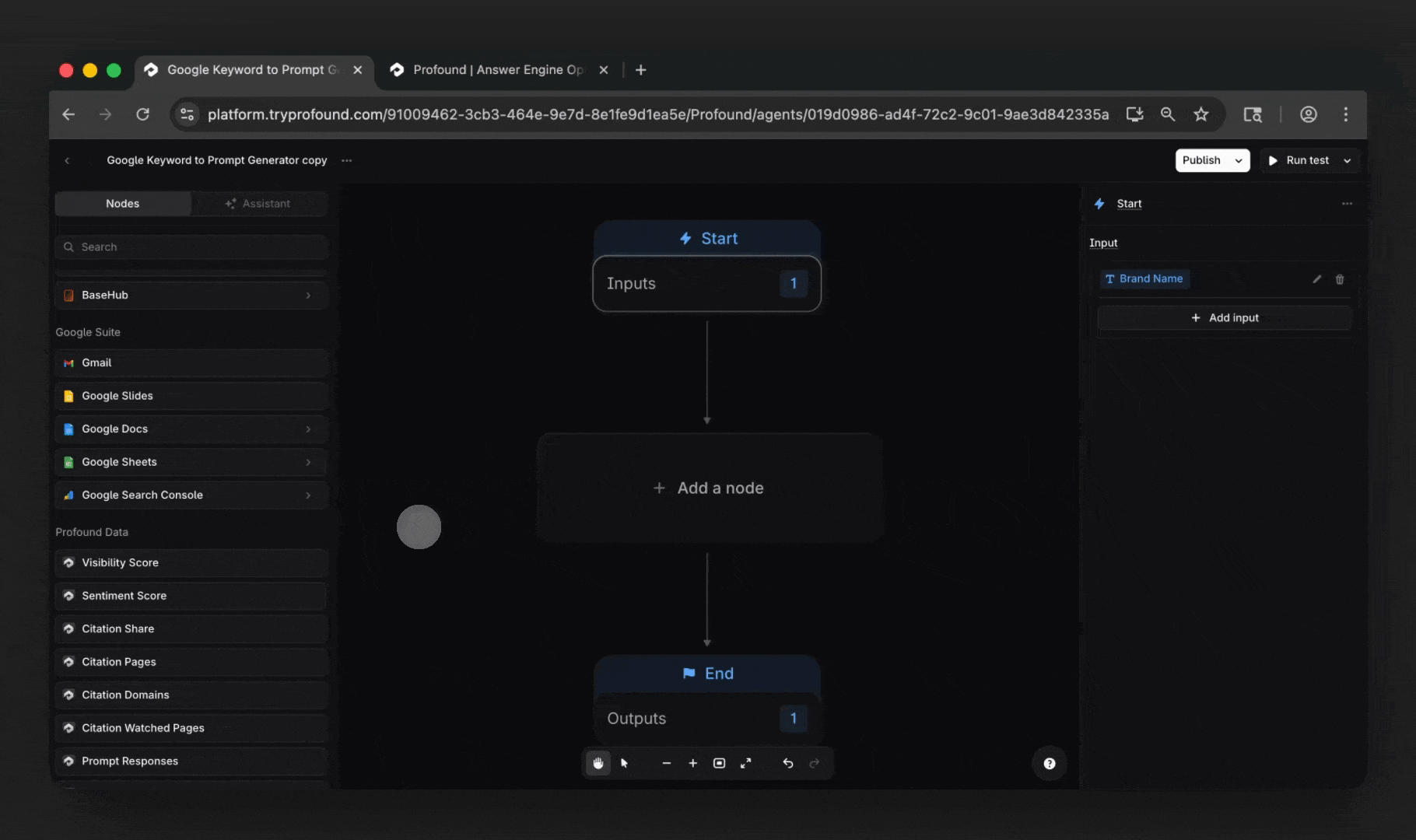Viewport: 1416px width, 840px height.
Task: Add the Citation Share node
Action: coord(191,629)
